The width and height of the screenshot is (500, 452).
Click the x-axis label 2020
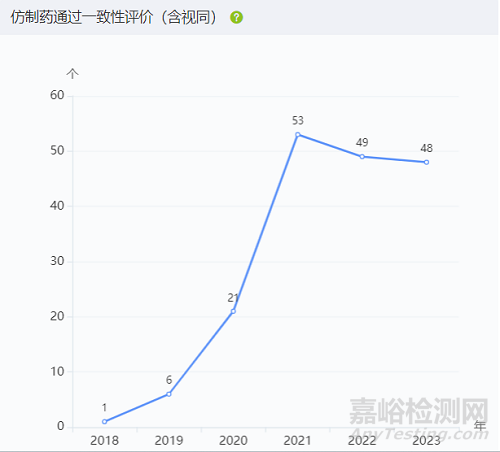pos(233,440)
